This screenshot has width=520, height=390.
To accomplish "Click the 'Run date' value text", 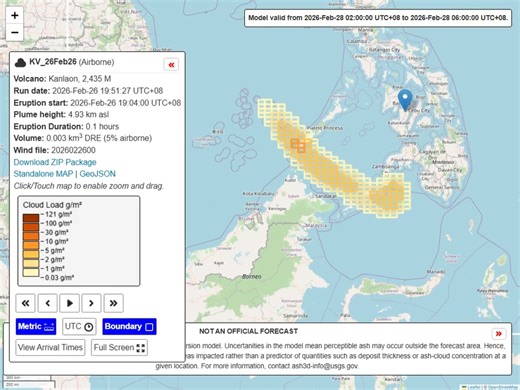I will coord(108,91).
